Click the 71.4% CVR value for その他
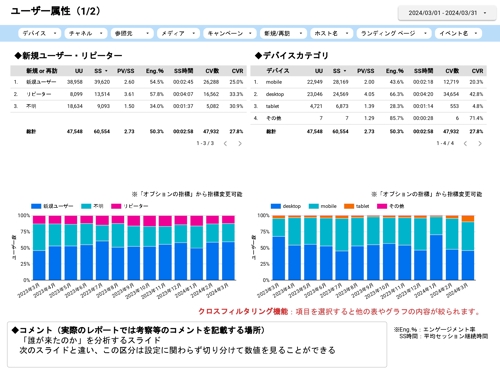The image size is (500, 375). (x=476, y=118)
